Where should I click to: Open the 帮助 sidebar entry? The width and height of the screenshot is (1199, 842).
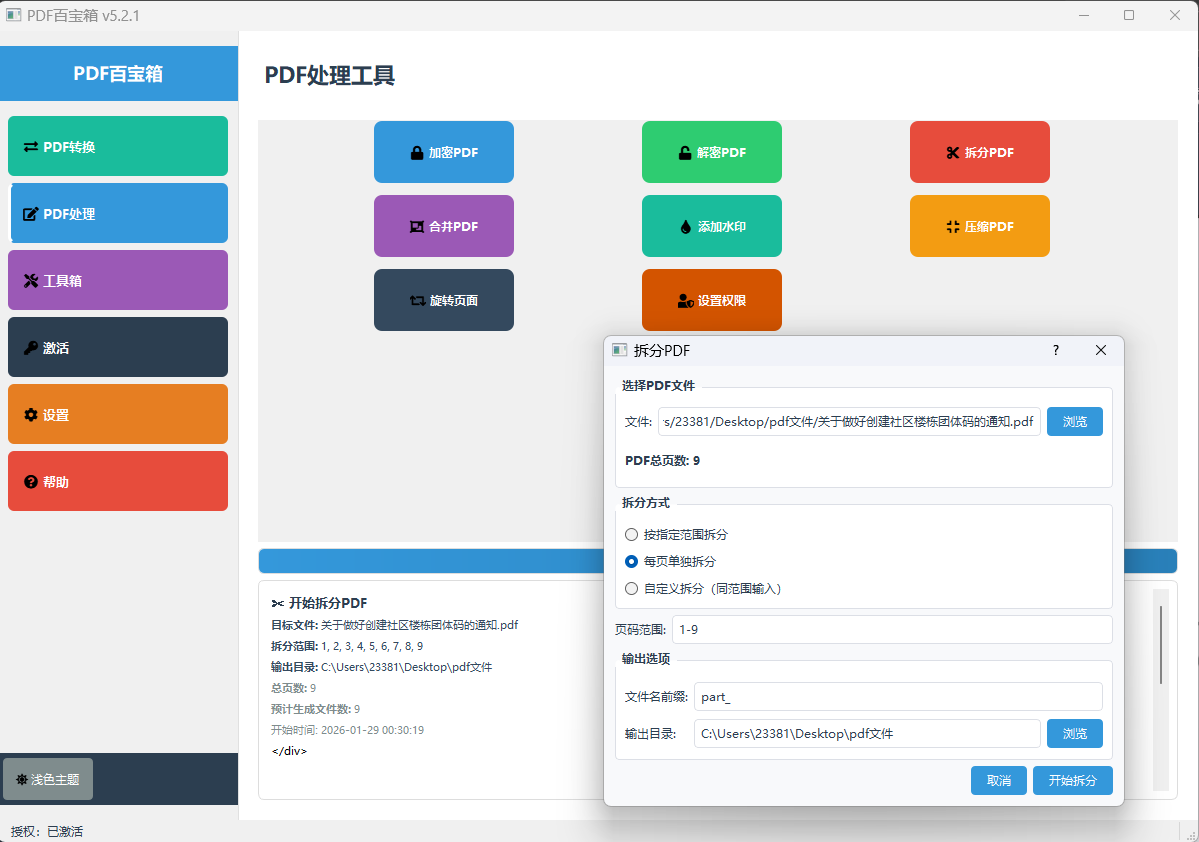point(118,481)
